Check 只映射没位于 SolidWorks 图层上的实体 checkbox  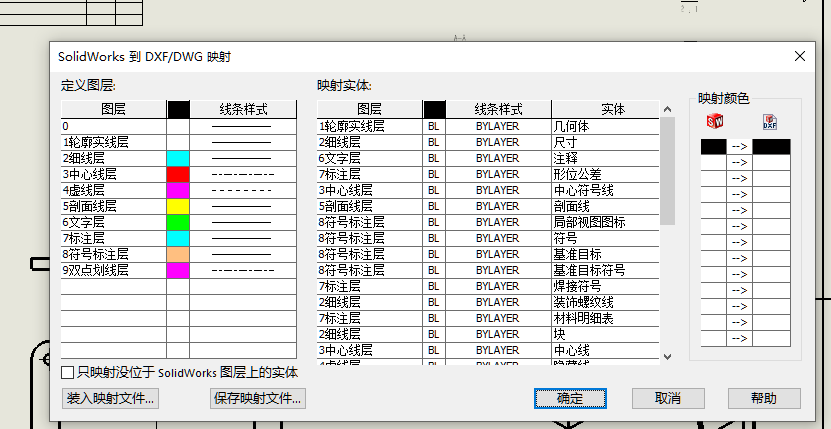click(67, 373)
